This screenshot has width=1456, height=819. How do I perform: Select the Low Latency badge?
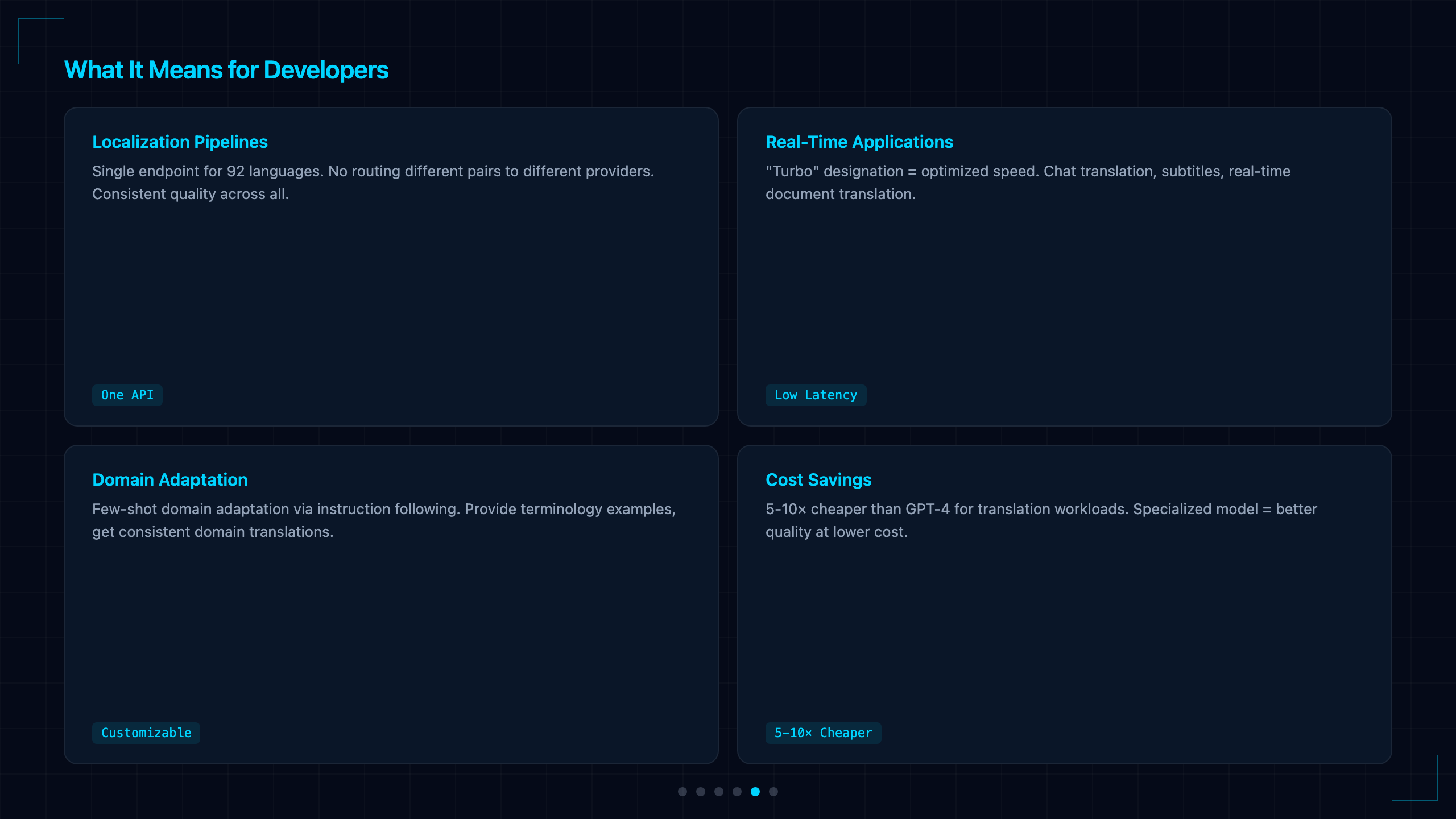816,395
